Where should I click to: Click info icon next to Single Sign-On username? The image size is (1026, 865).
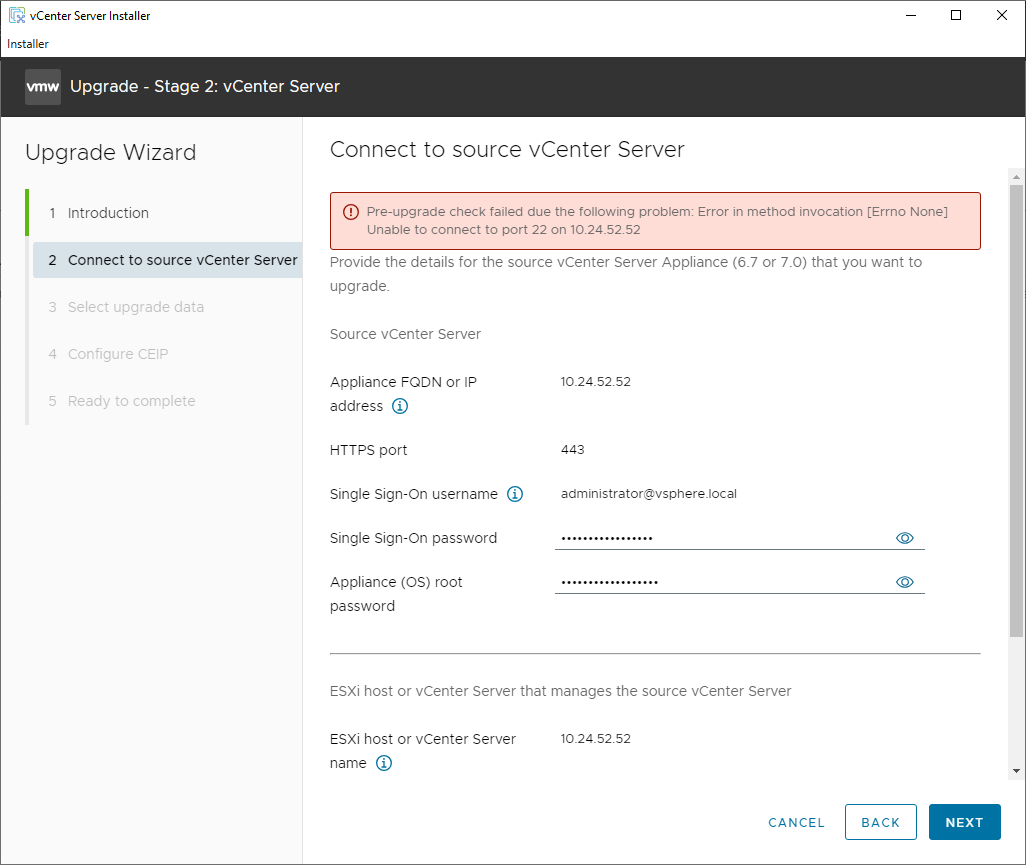(515, 494)
